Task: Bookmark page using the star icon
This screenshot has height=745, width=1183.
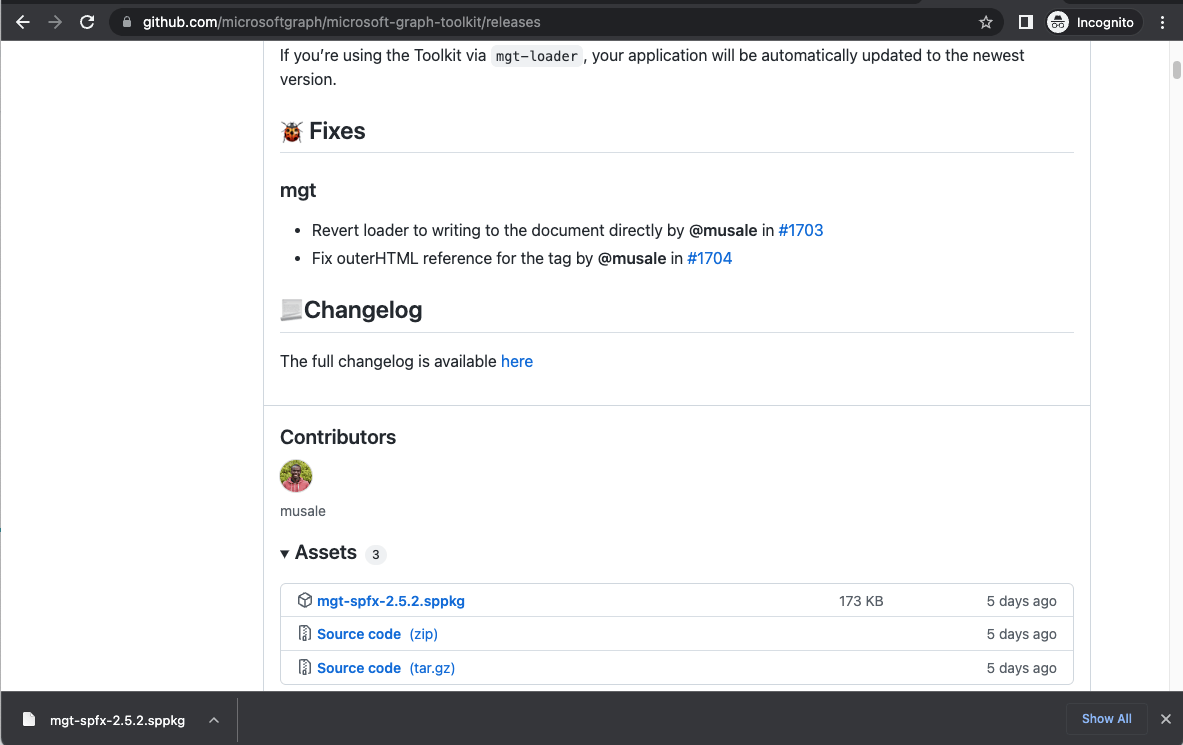Action: (985, 22)
